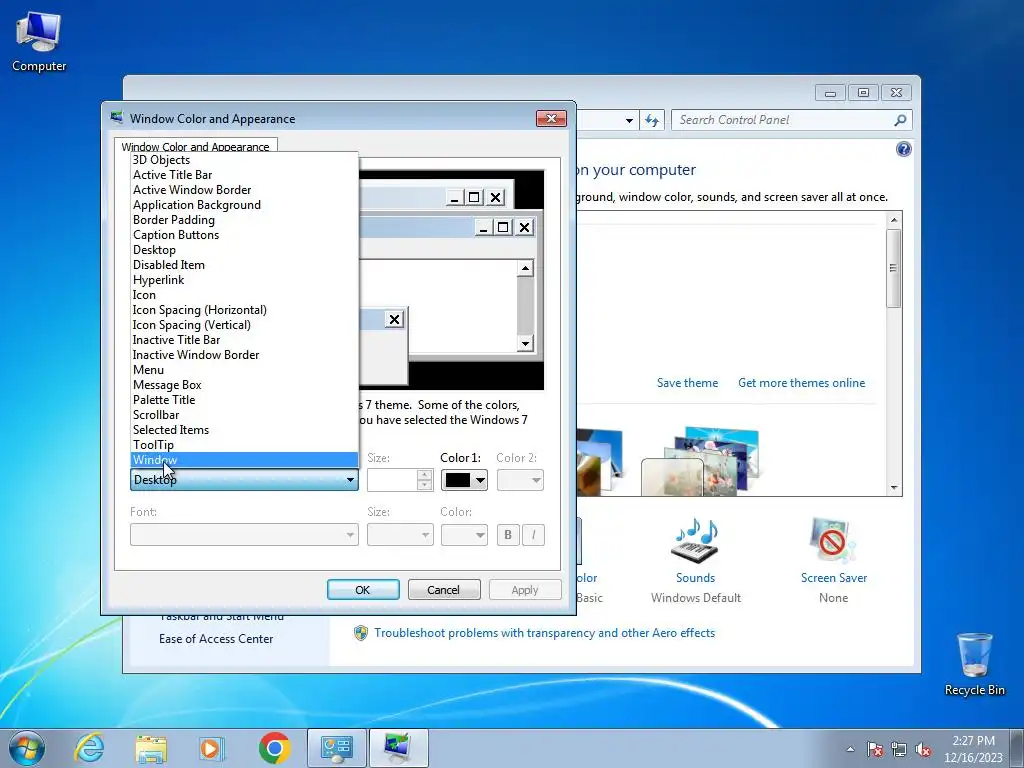Image resolution: width=1024 pixels, height=768 pixels.
Task: Click the Save theme link
Action: click(x=687, y=383)
